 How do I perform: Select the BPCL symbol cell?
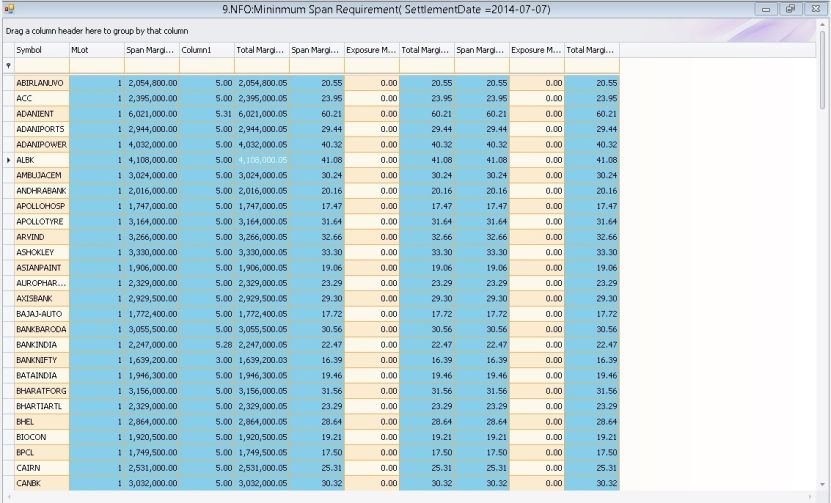coord(41,452)
